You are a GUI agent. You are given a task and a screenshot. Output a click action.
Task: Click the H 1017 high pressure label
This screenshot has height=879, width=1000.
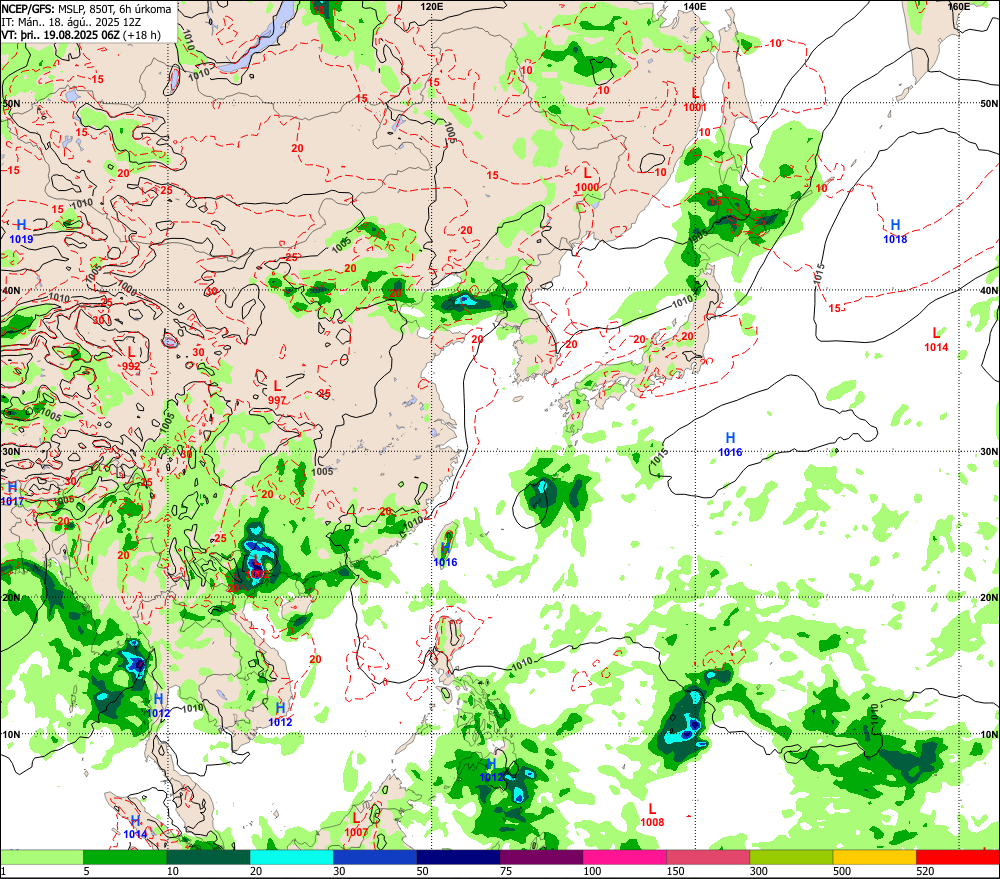click(11, 494)
